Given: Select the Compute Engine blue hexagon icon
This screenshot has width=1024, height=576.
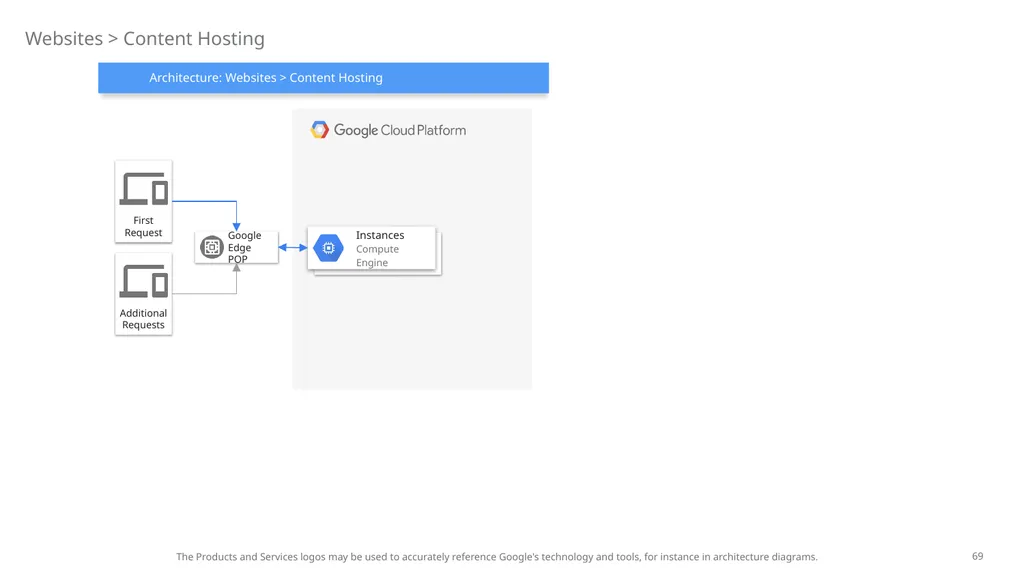Looking at the screenshot, I should 328,248.
